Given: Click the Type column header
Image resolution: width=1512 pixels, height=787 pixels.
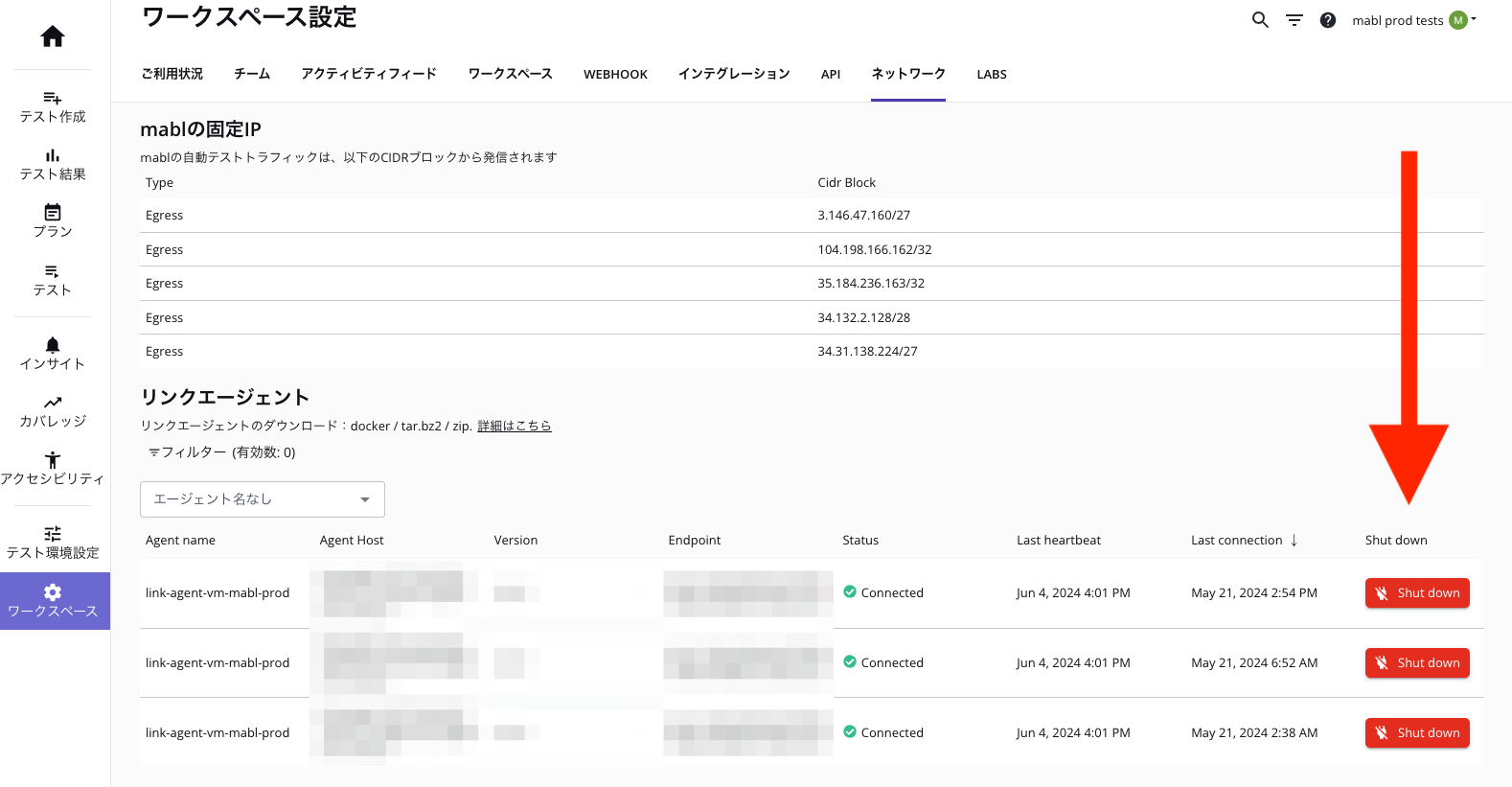Looking at the screenshot, I should click(x=159, y=183).
